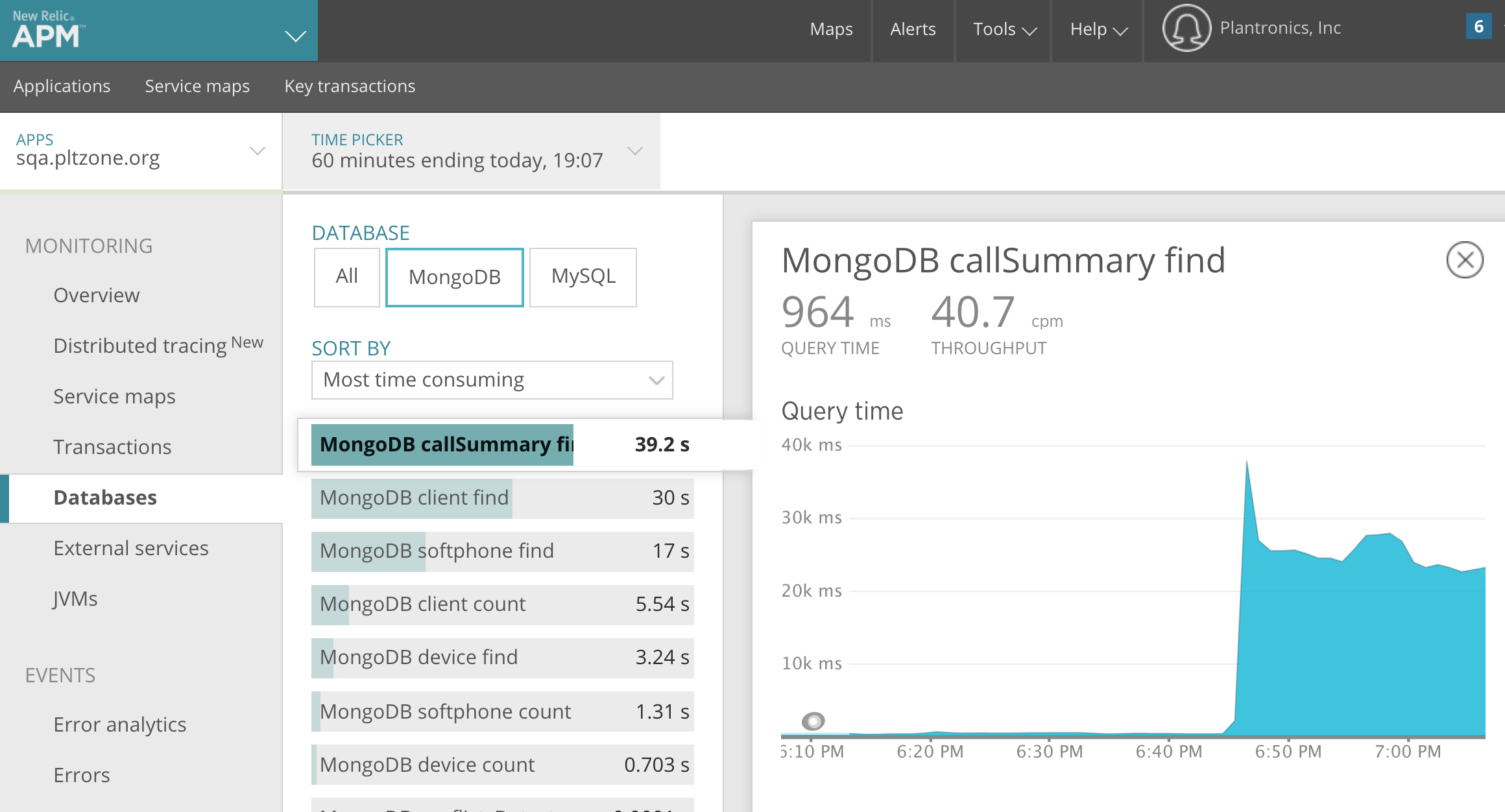Close the MongoDB callSummary find panel
Viewport: 1505px width, 812px height.
pyautogui.click(x=1464, y=260)
